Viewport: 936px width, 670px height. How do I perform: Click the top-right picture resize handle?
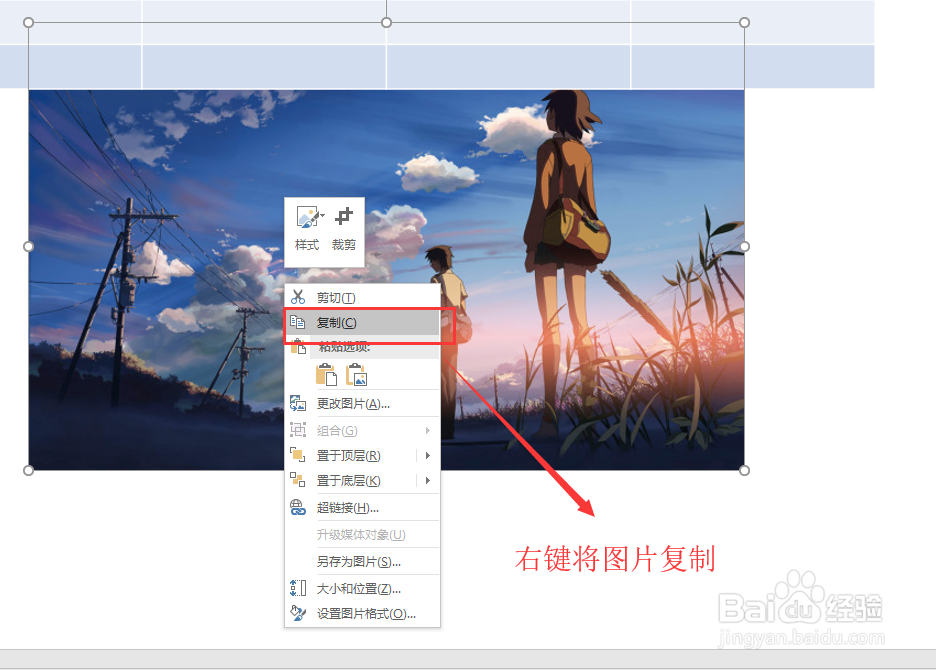point(744,23)
